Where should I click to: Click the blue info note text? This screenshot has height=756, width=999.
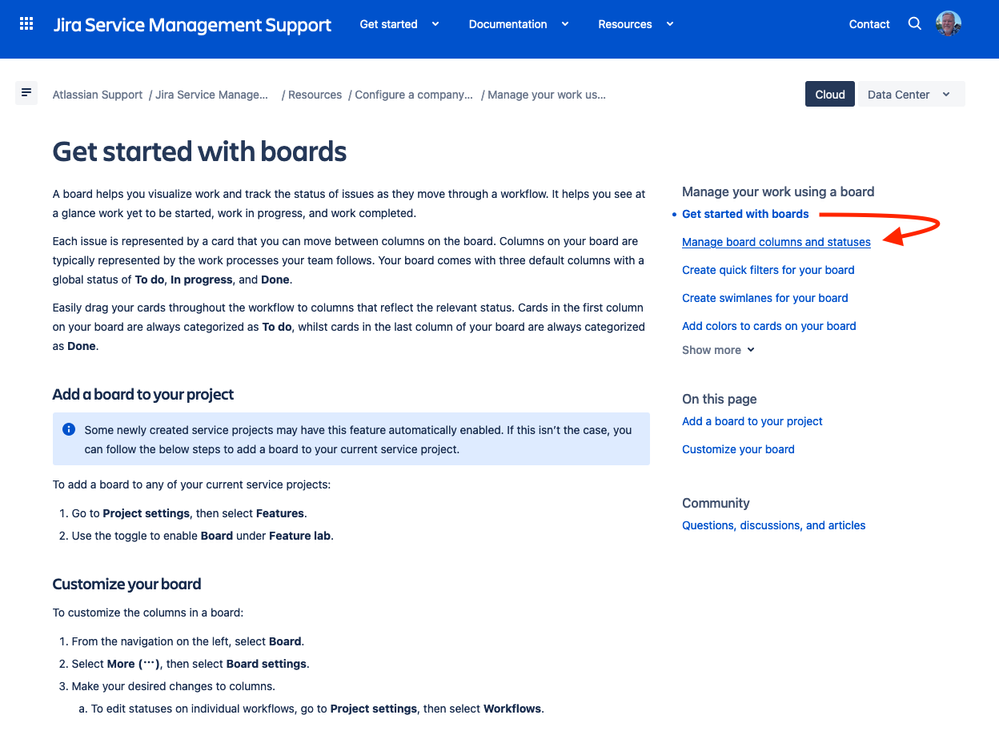tap(358, 439)
